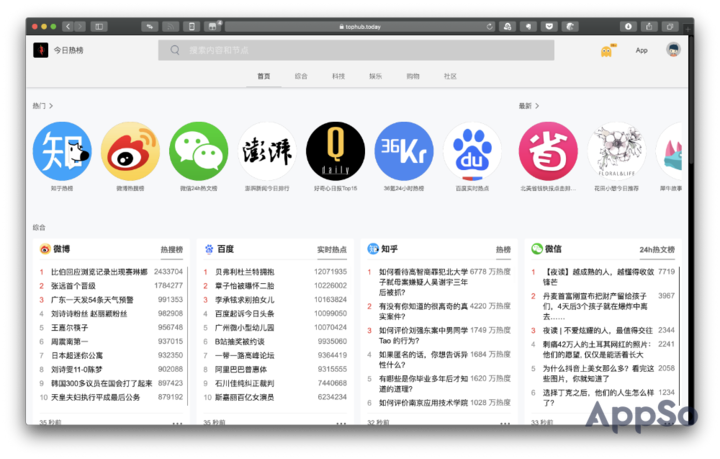Reload the page with the refresh icon
The width and height of the screenshot is (720, 459).
click(490, 27)
